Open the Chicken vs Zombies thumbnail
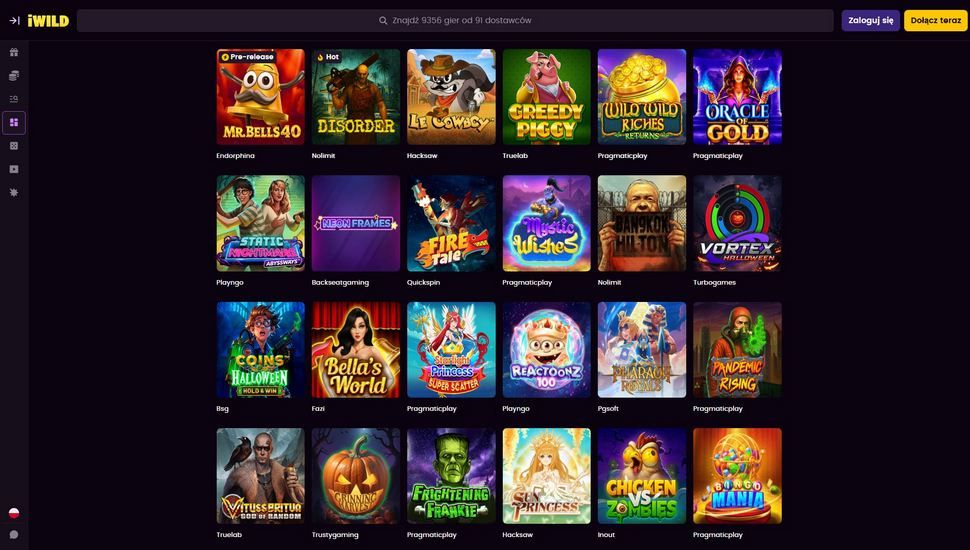The width and height of the screenshot is (970, 550). pyautogui.click(x=642, y=476)
